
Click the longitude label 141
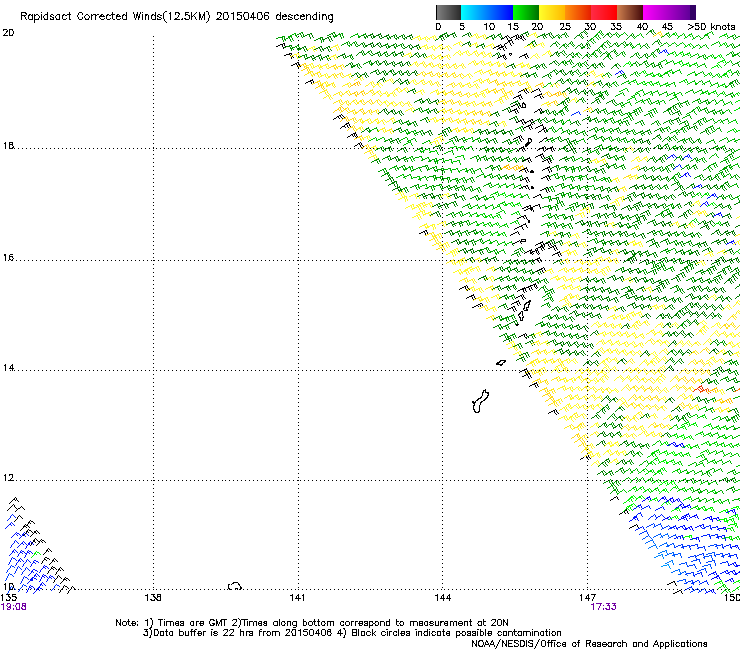click(x=297, y=598)
